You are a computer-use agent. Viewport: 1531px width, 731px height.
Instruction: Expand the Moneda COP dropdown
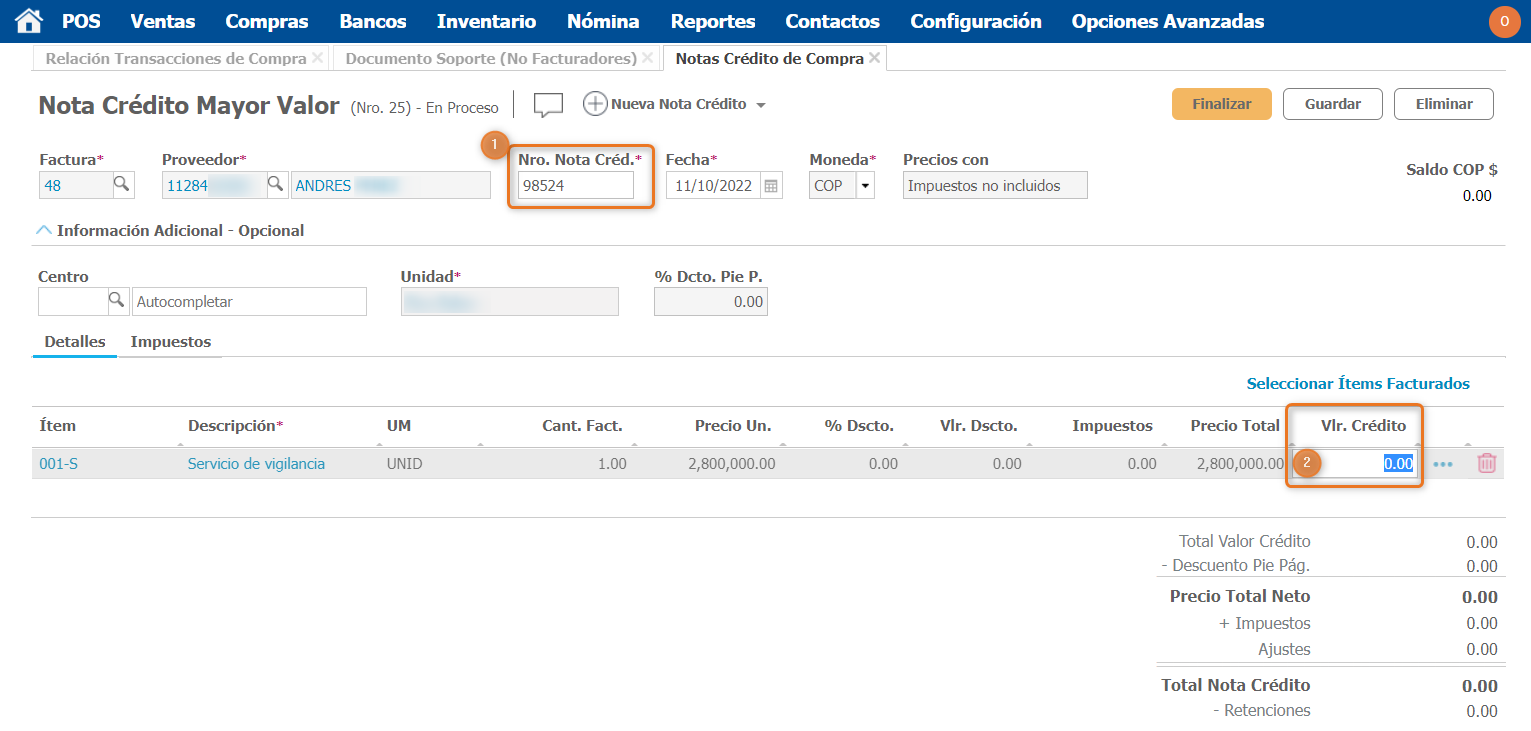[862, 186]
